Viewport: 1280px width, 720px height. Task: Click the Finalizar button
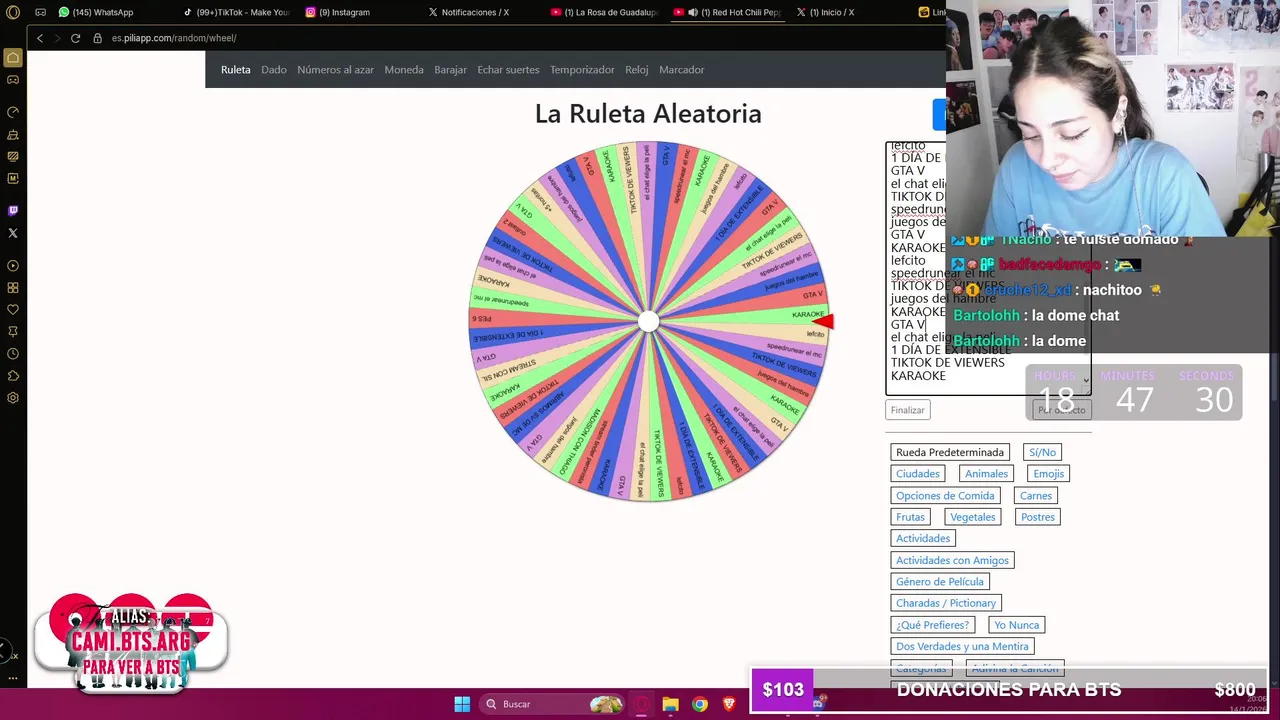(908, 410)
